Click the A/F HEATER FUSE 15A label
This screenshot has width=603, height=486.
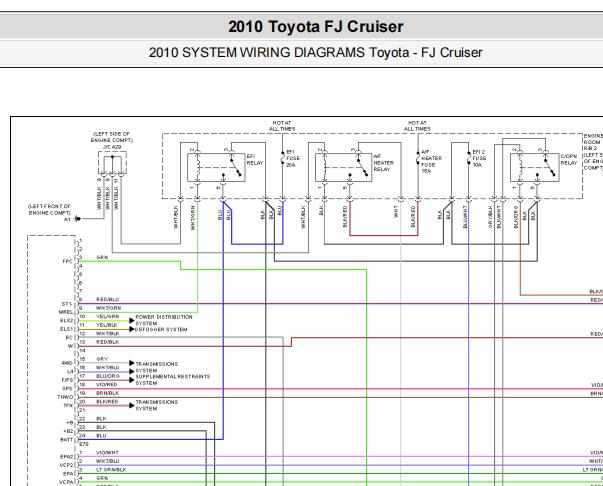point(431,161)
